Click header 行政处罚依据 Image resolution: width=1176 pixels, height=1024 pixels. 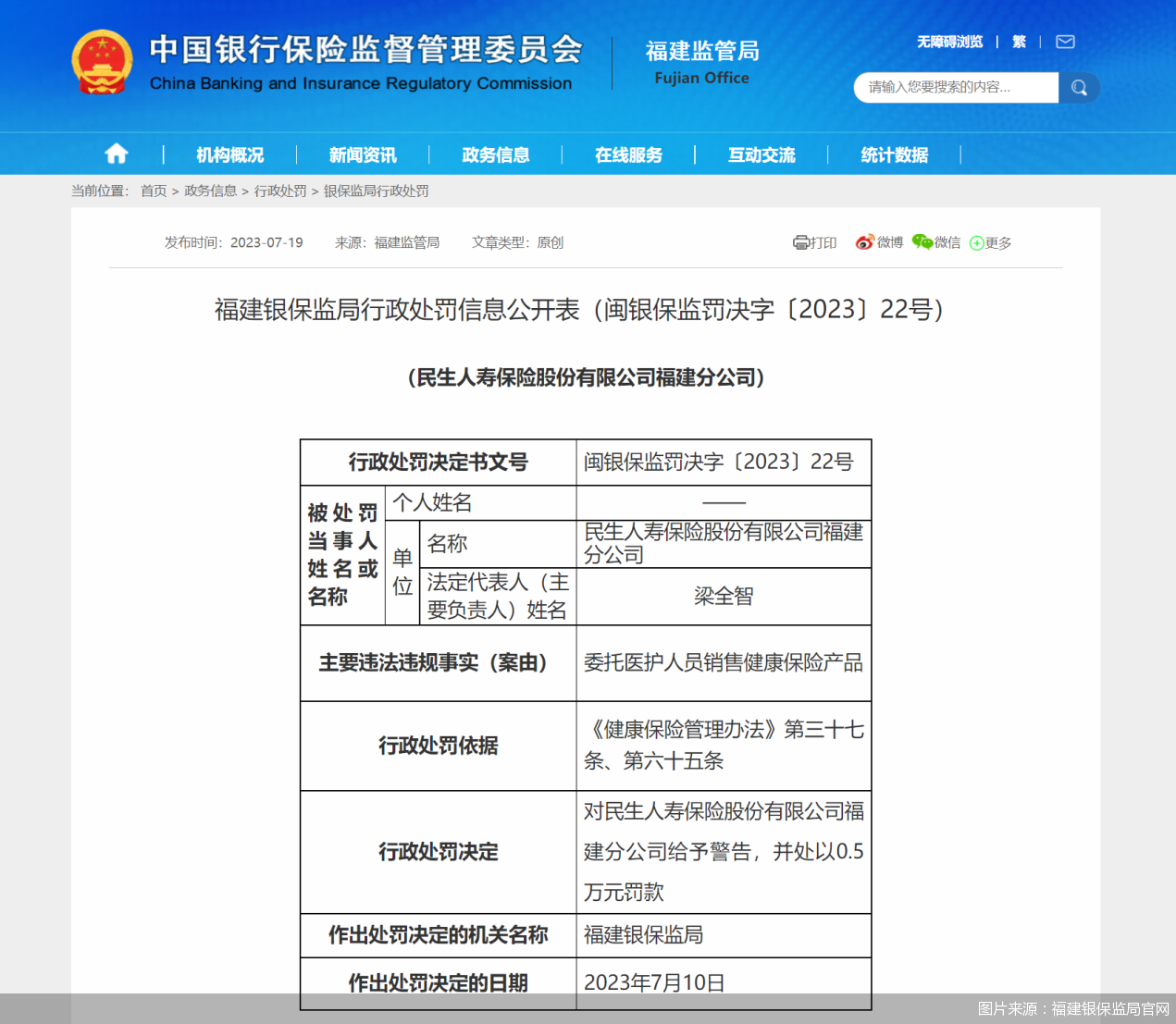pos(439,746)
